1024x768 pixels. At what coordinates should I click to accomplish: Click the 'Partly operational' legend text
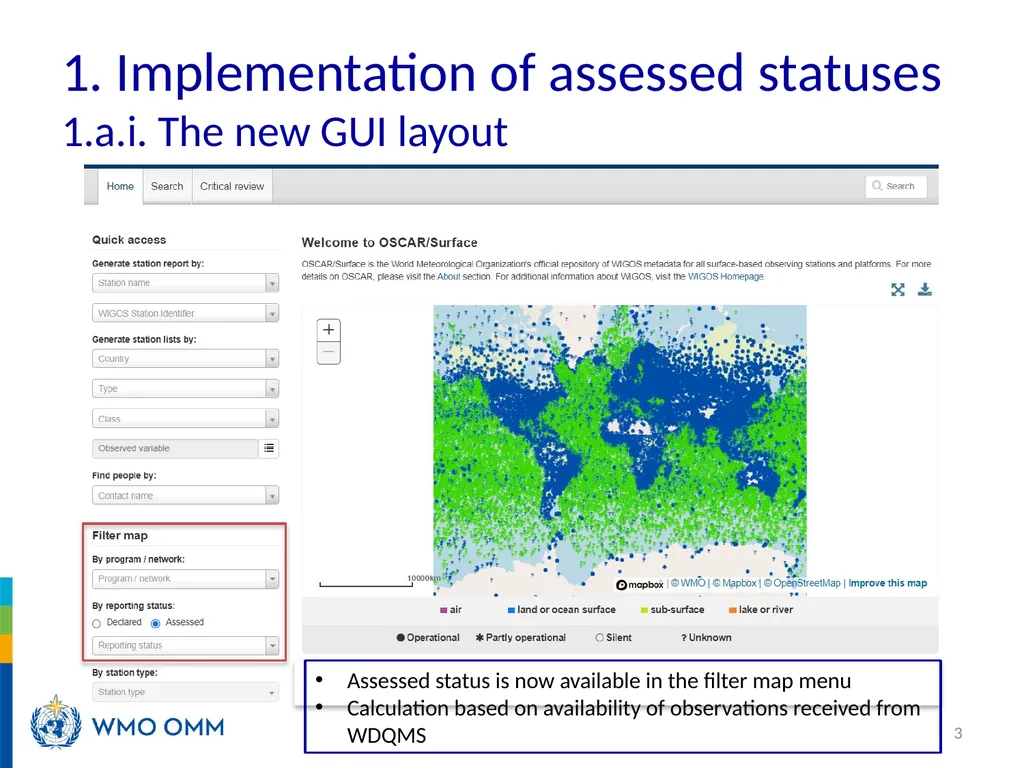click(526, 637)
